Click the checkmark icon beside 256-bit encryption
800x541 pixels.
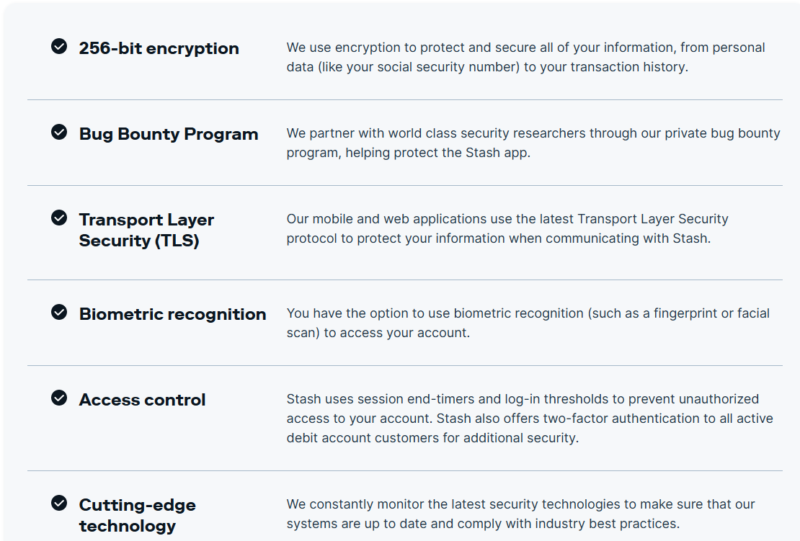pyautogui.click(x=59, y=46)
